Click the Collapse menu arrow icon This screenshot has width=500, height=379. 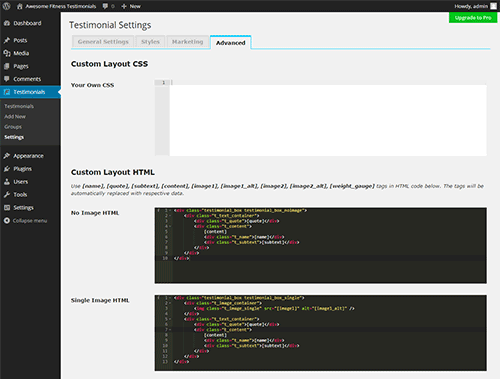point(7,221)
